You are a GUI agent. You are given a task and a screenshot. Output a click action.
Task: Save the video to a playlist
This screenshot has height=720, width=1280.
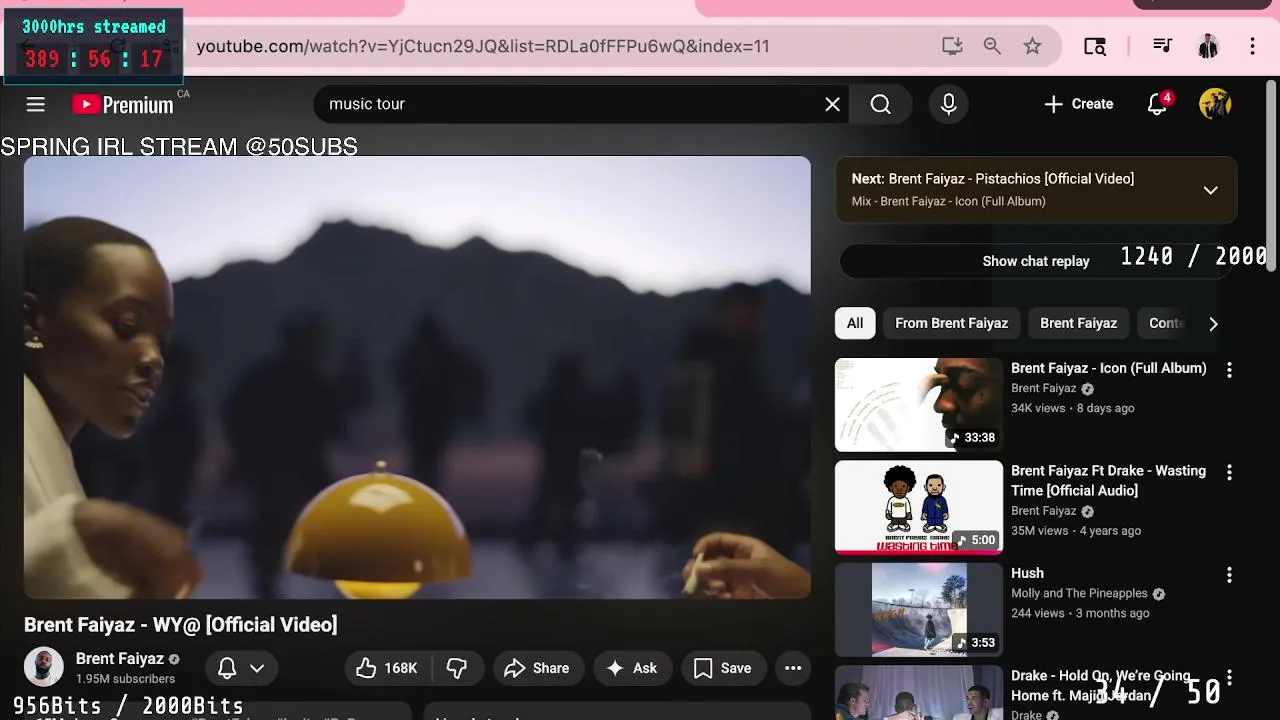[x=723, y=668]
